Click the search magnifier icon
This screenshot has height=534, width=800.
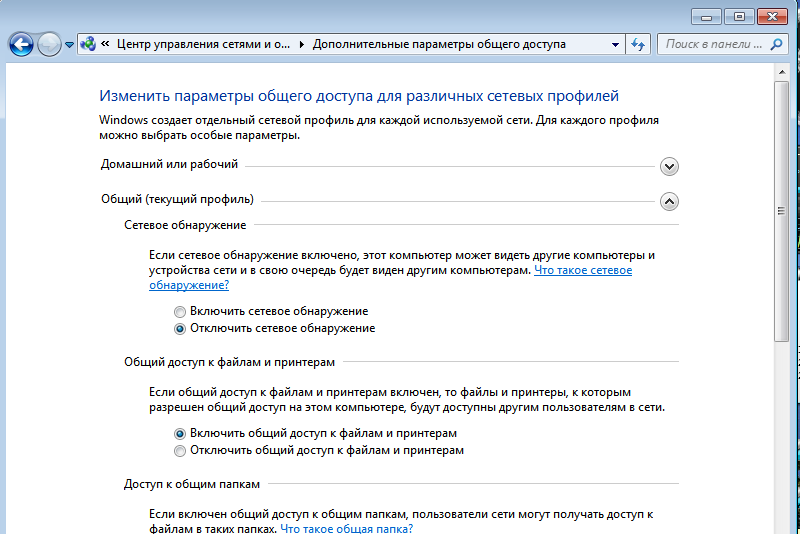776,44
